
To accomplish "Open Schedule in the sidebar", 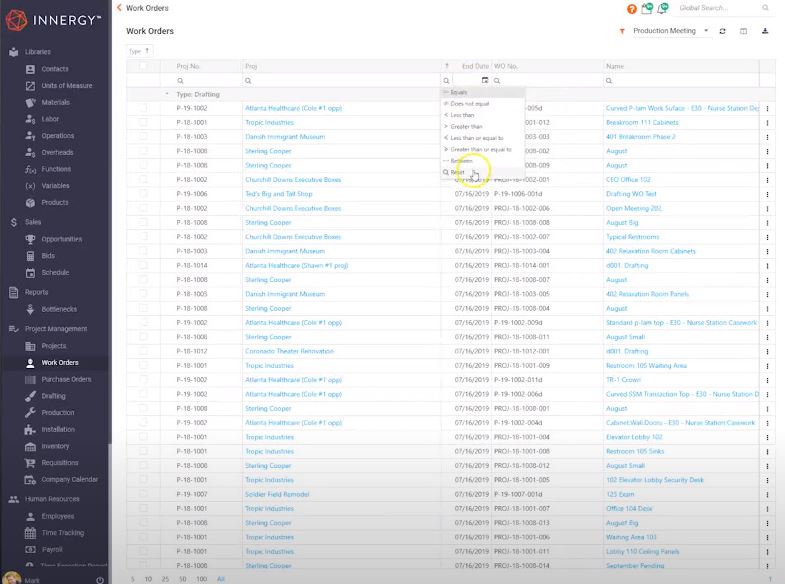I will [x=55, y=273].
